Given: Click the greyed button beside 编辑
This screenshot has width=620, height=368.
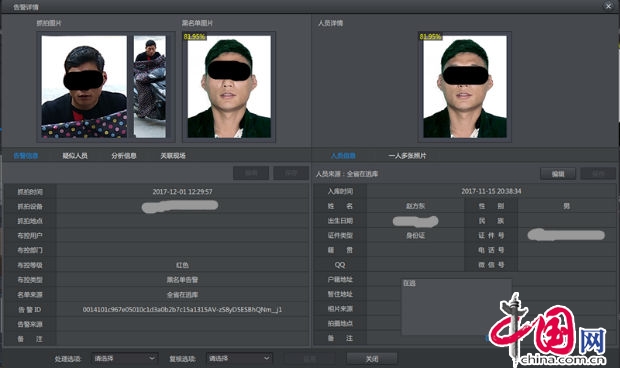Looking at the screenshot, I should click(598, 174).
